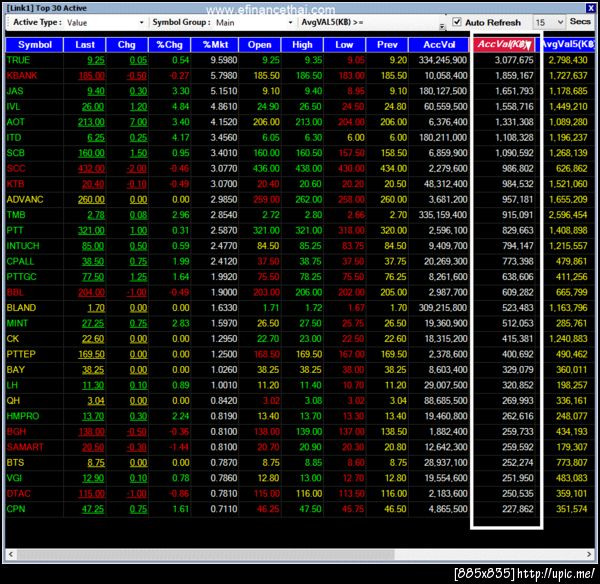Image resolution: width=600 pixels, height=584 pixels.
Task: Select the INTUCH symbol
Action: point(23,246)
